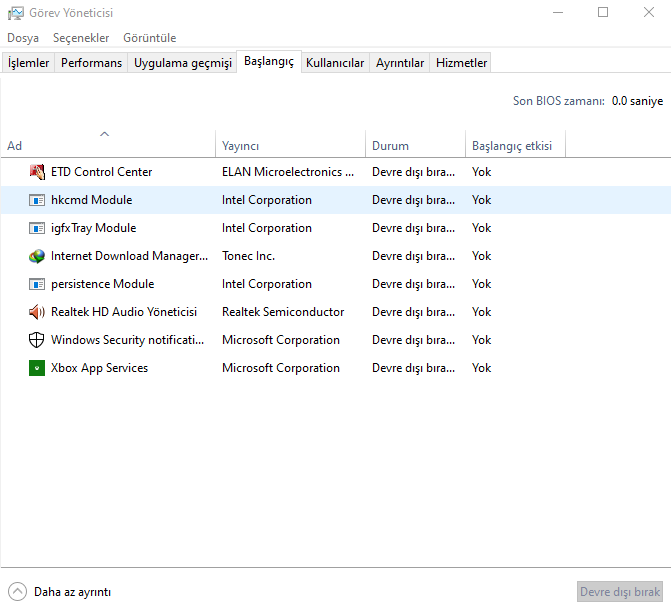
Task: Click the ETD Control Center icon
Action: (x=37, y=172)
